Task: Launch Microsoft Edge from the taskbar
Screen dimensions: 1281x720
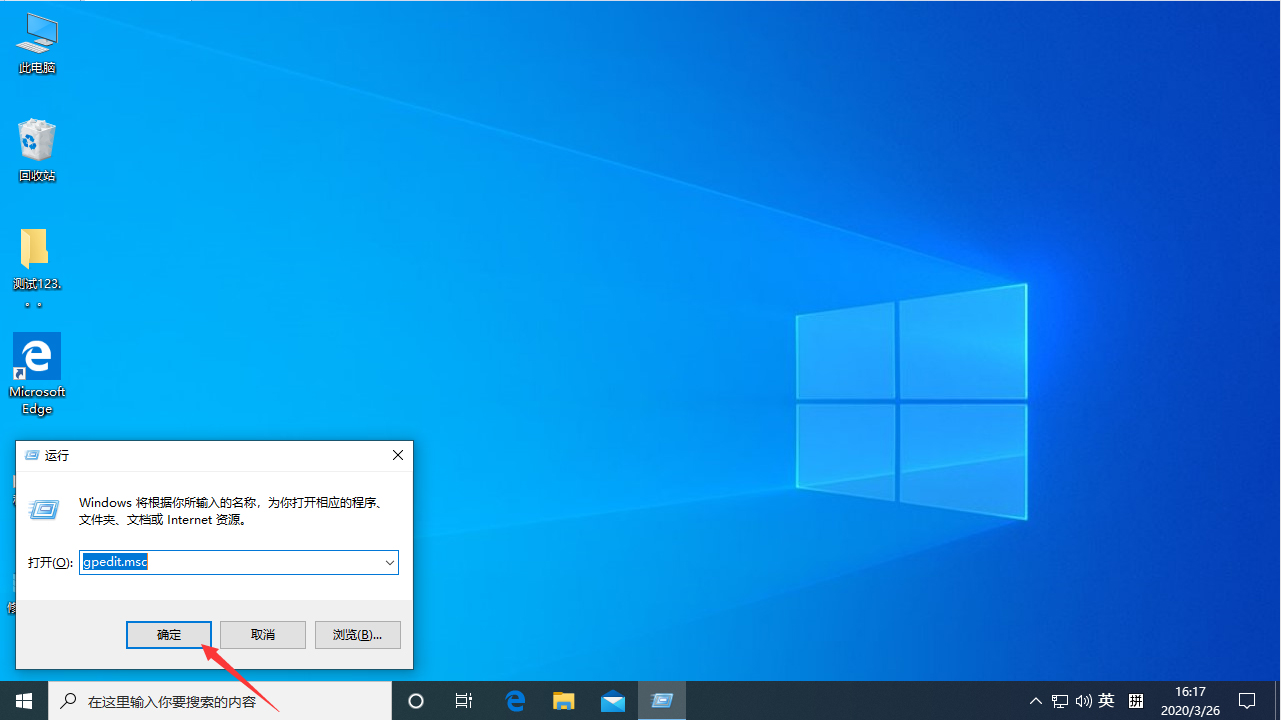Action: coord(516,700)
